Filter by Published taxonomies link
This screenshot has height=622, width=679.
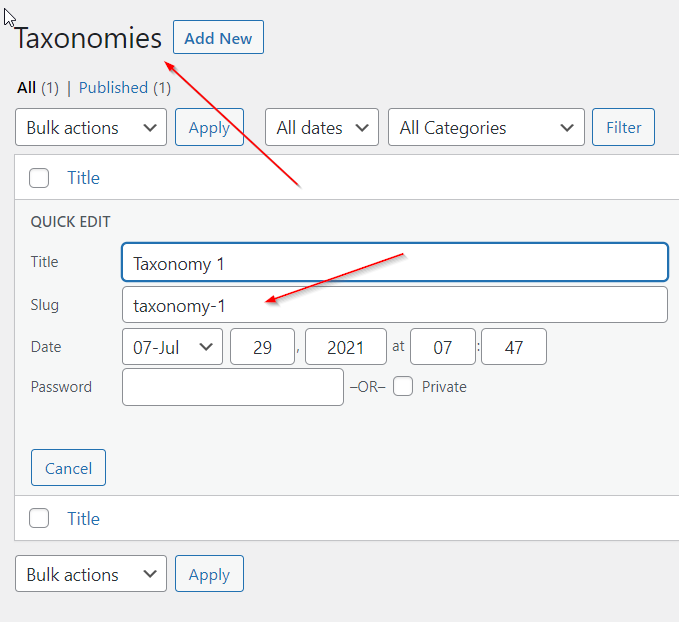click(113, 88)
